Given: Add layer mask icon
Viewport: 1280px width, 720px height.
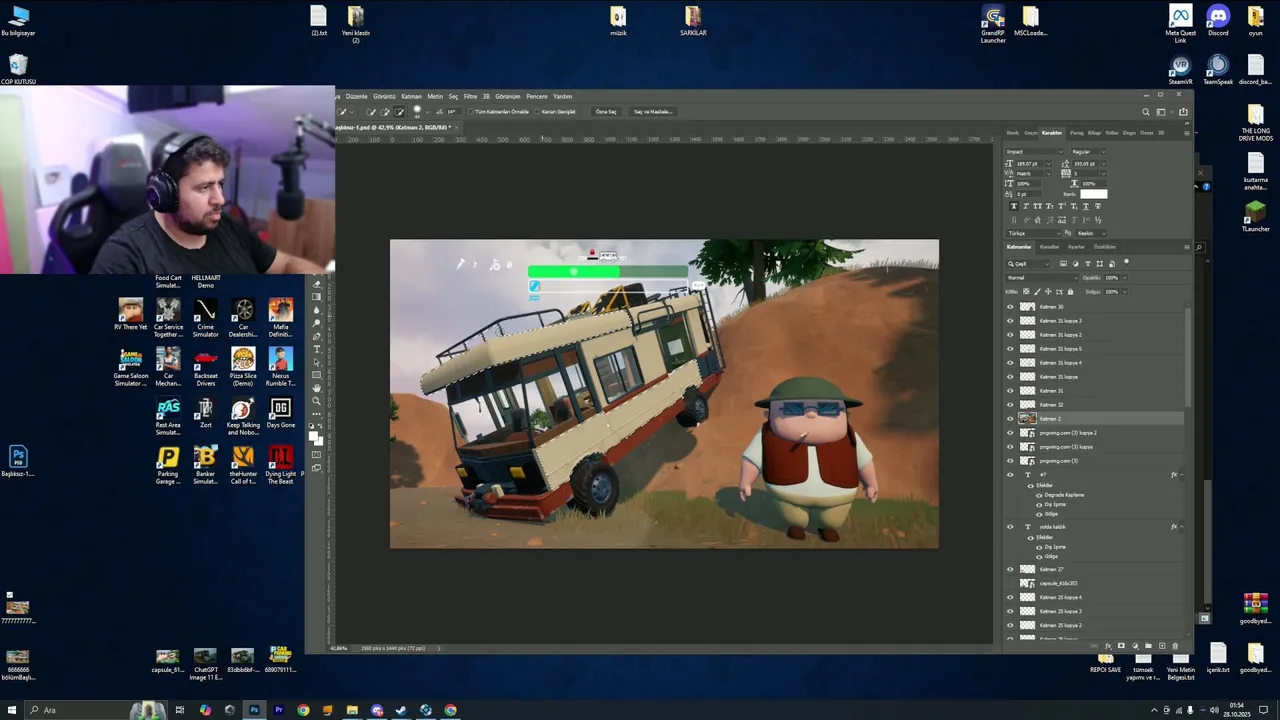Looking at the screenshot, I should point(1121,646).
